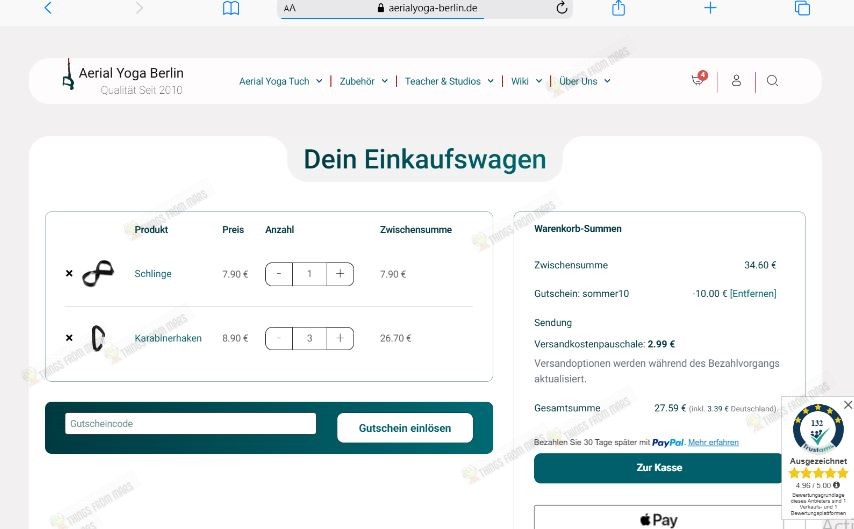This screenshot has width=854, height=529.
Task: Open Safari bookmarks book icon
Action: point(231,8)
